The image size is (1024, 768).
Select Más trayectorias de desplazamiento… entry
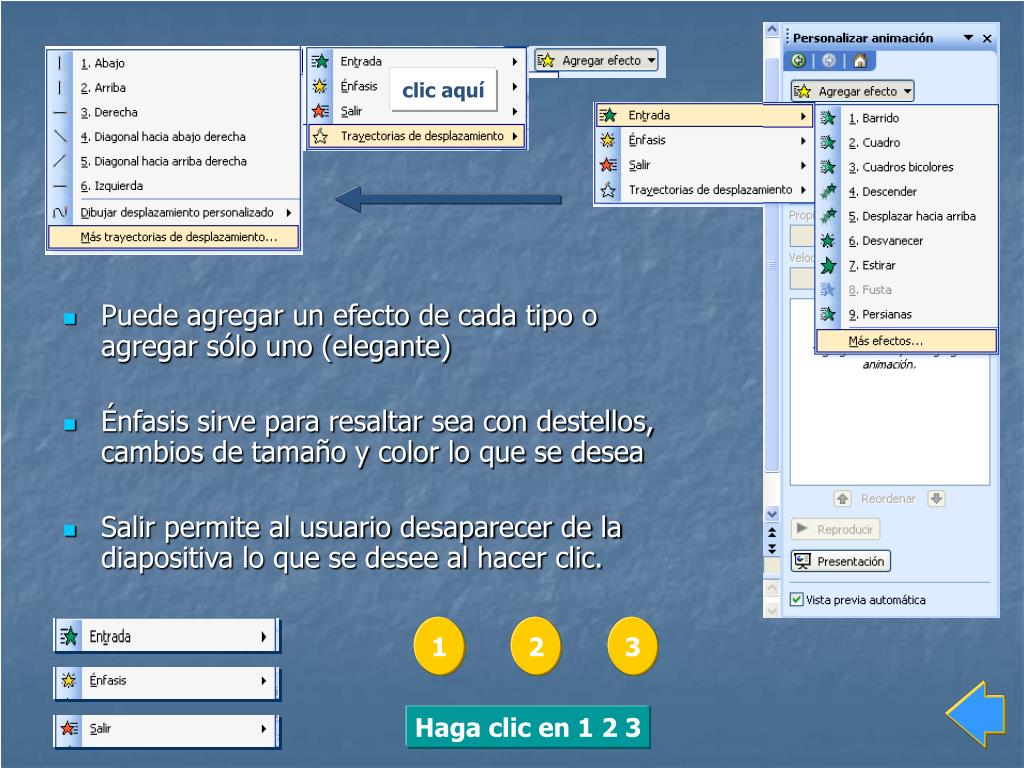tap(174, 237)
